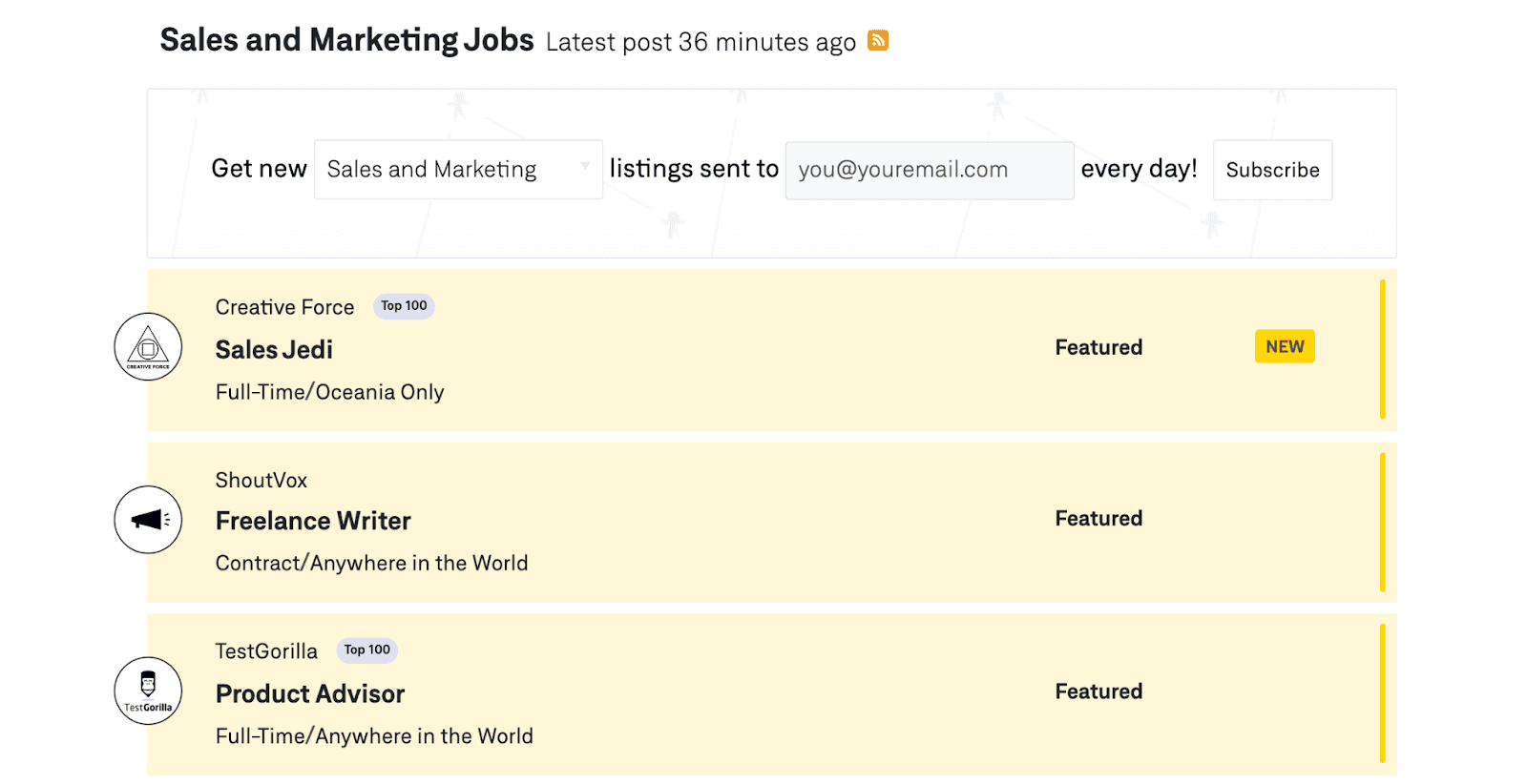Click the Full-Time/Anywhere in the World text
1527x784 pixels.
pos(374,736)
